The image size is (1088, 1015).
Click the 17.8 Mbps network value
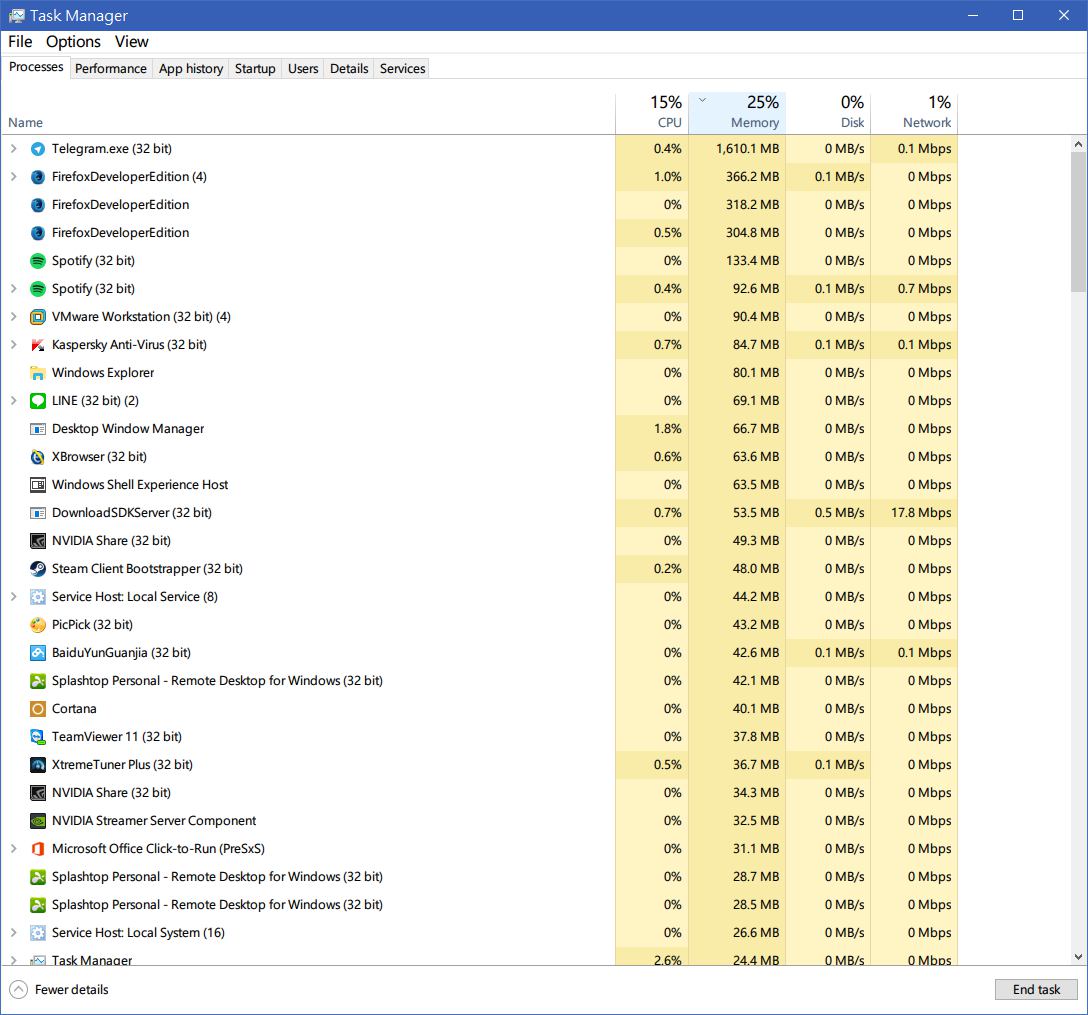point(921,513)
